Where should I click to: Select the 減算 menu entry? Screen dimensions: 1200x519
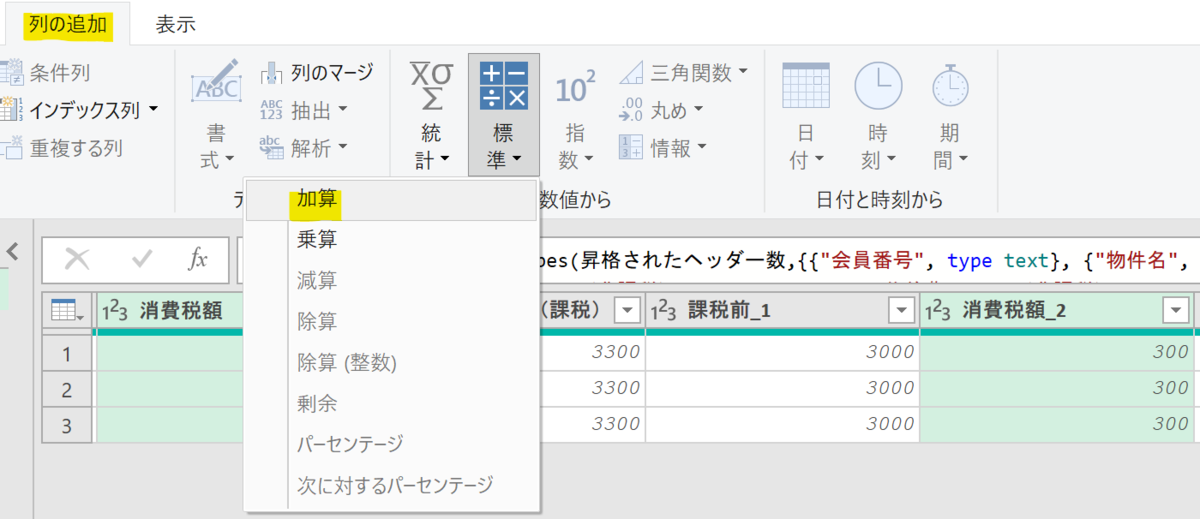[391, 280]
